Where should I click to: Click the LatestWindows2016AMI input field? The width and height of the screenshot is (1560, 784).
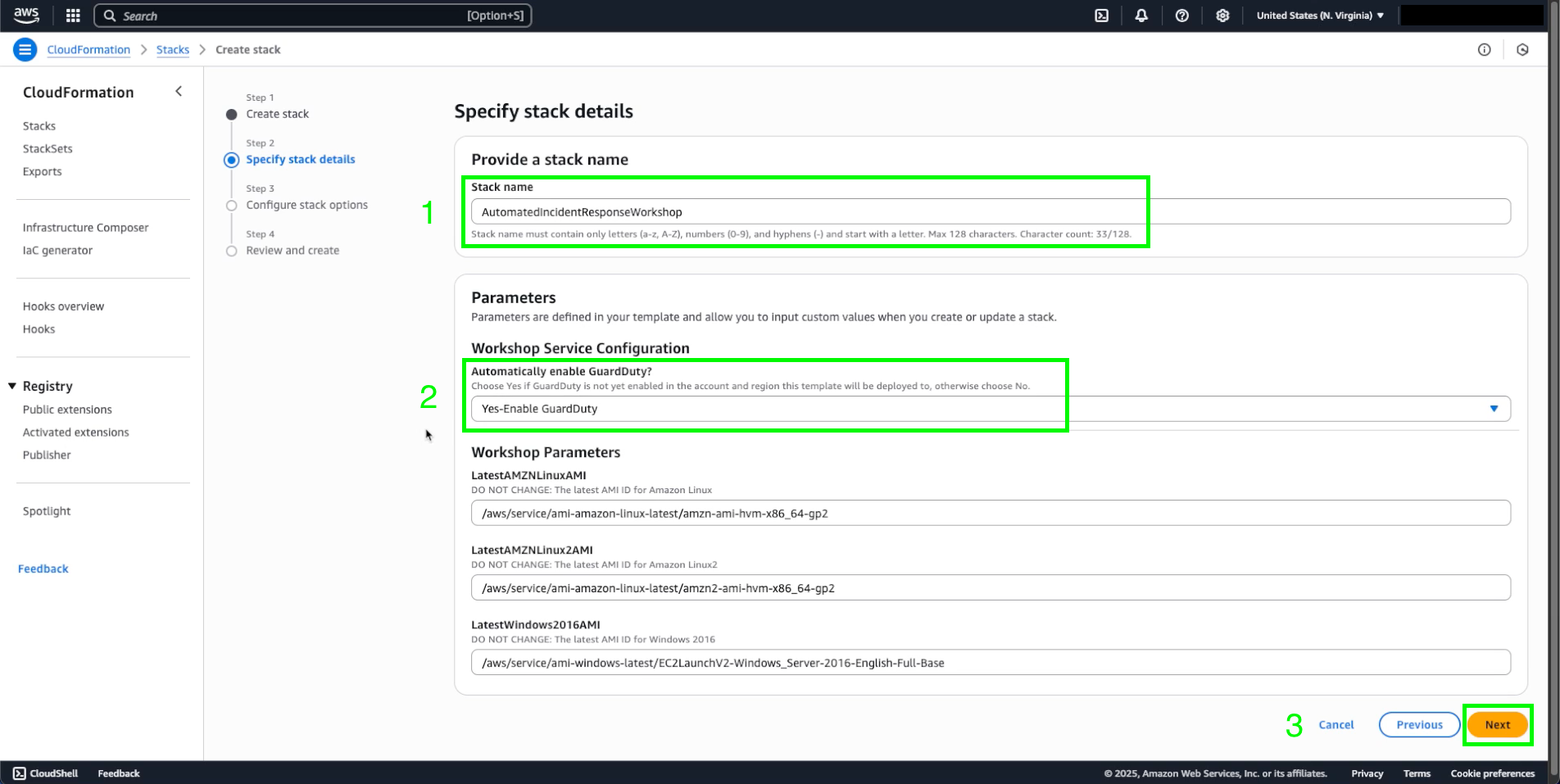991,662
